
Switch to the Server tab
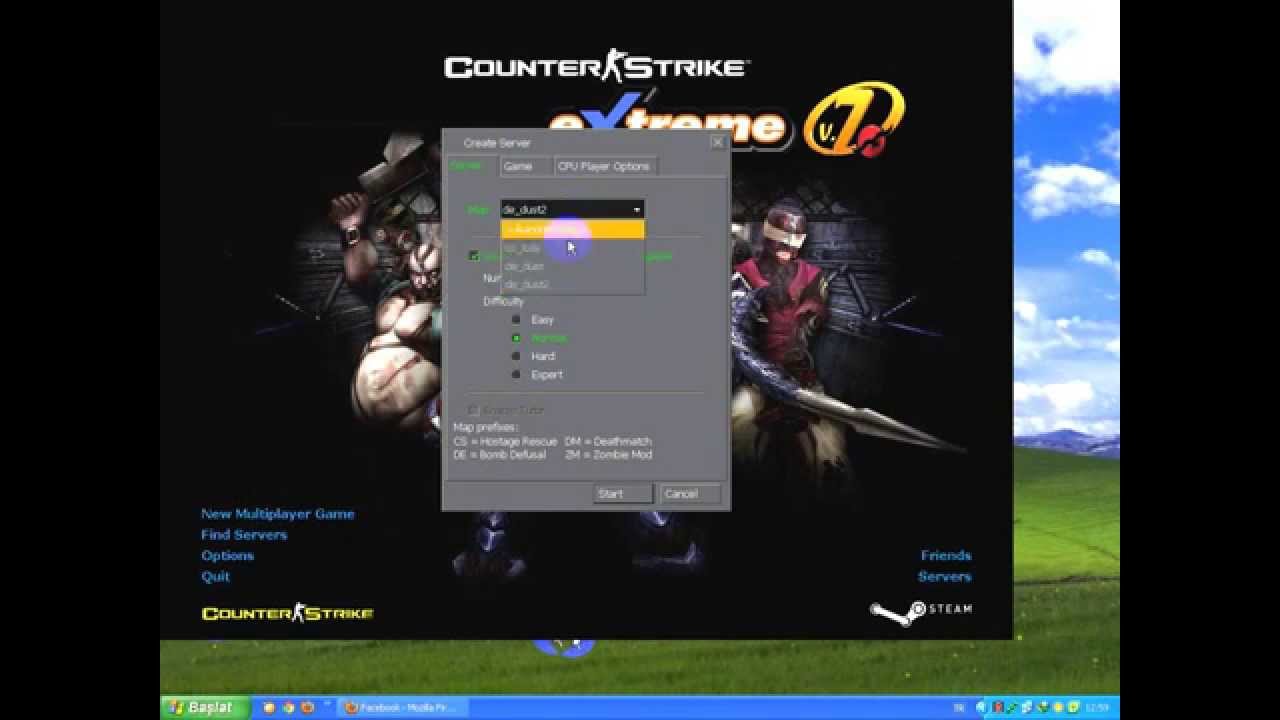[x=470, y=166]
